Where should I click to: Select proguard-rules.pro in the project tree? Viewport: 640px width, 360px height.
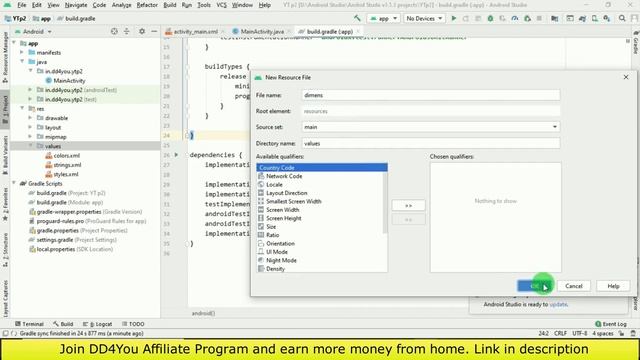(x=87, y=221)
